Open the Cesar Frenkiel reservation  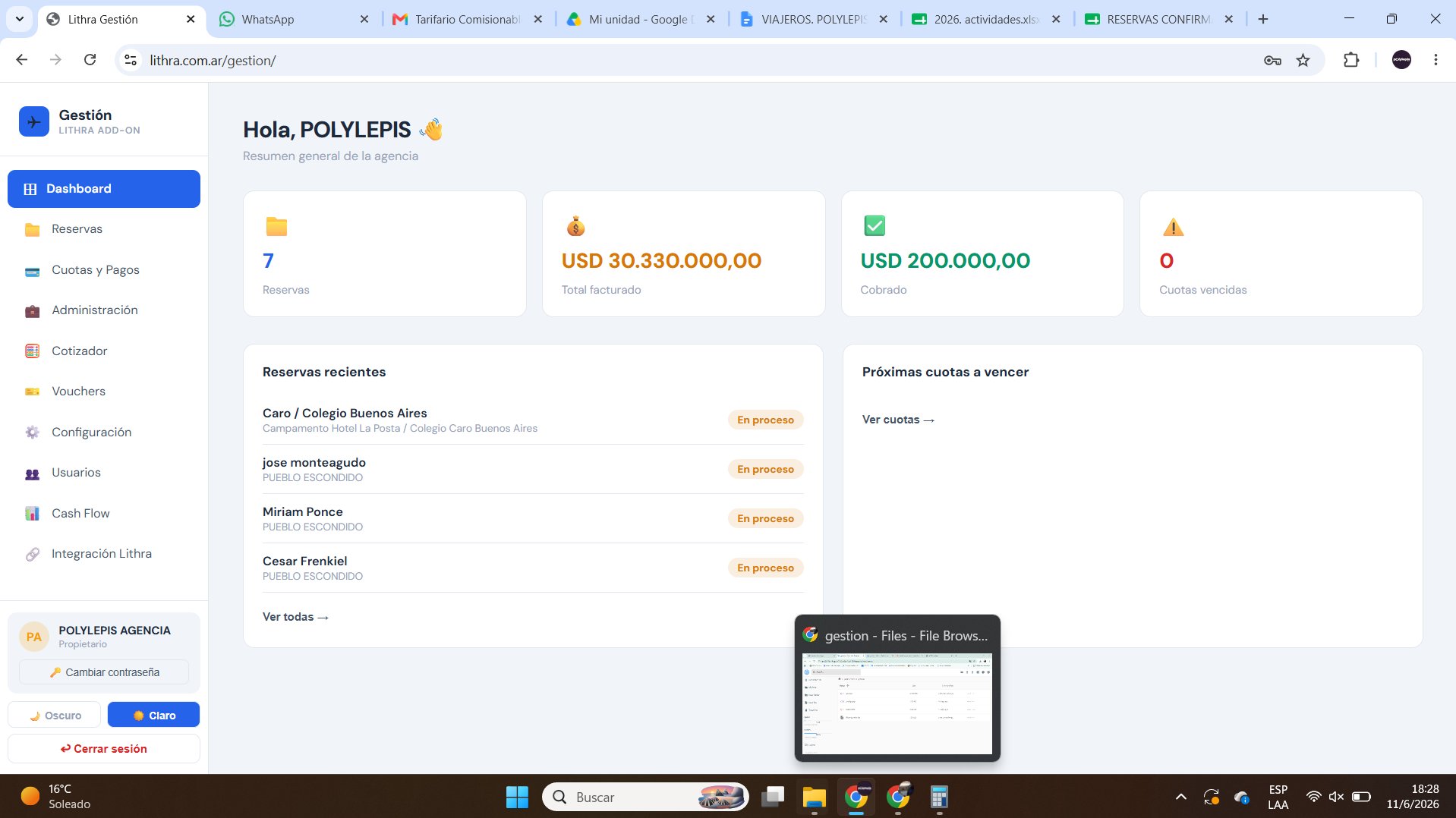pos(533,568)
